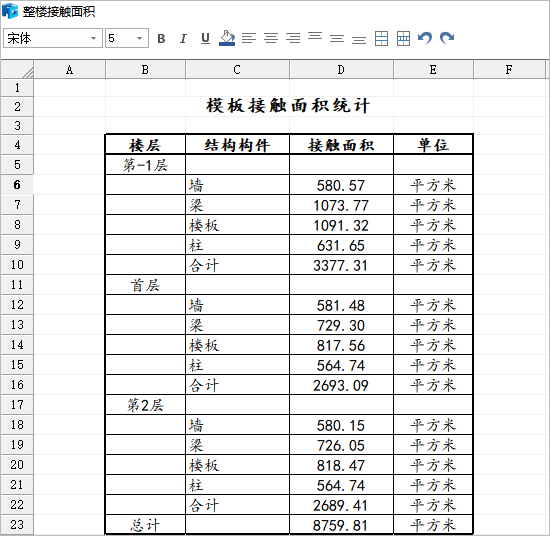
Task: Toggle underline text formatting
Action: point(205,38)
